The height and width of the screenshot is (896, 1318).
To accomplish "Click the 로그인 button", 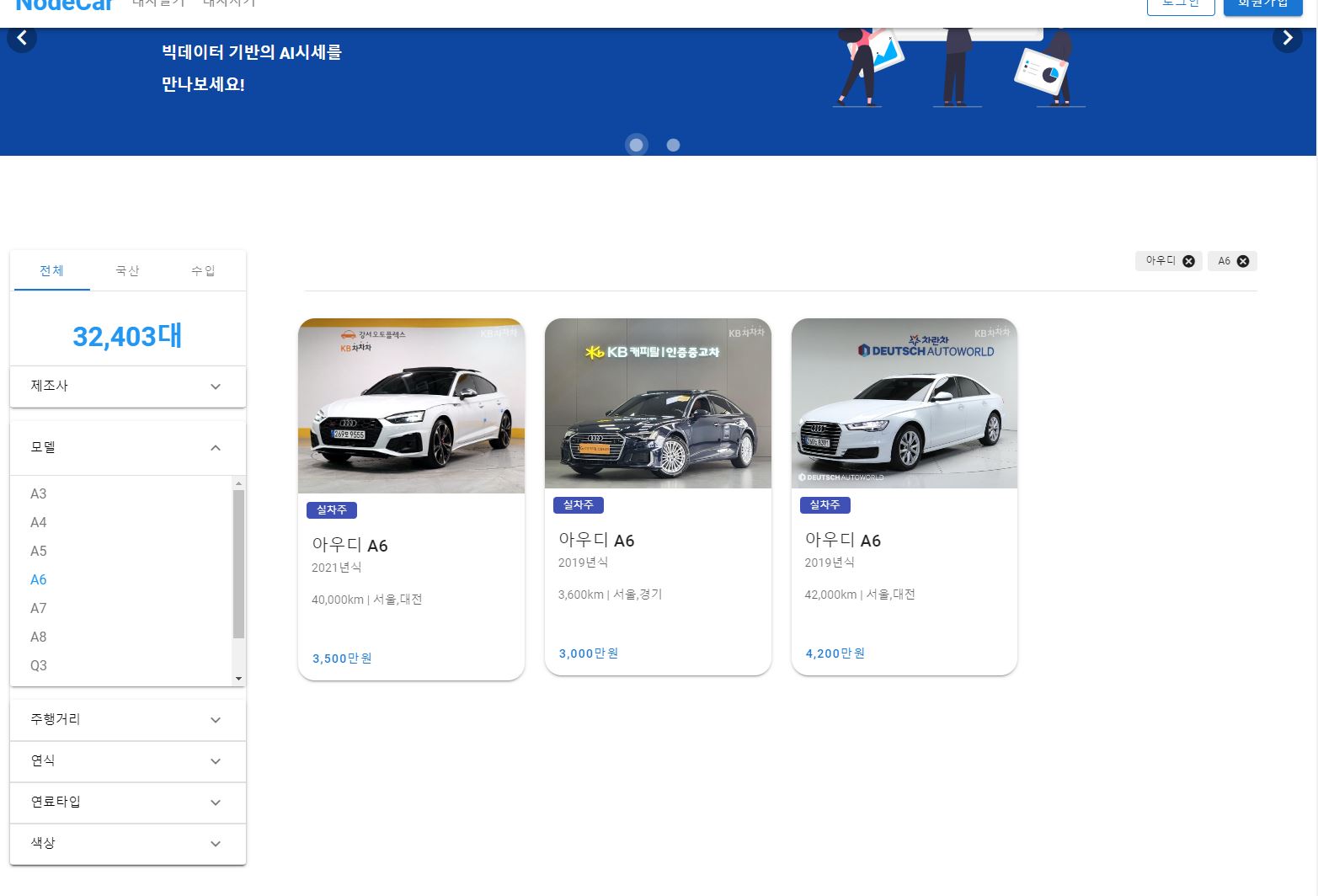I will click(x=1180, y=4).
